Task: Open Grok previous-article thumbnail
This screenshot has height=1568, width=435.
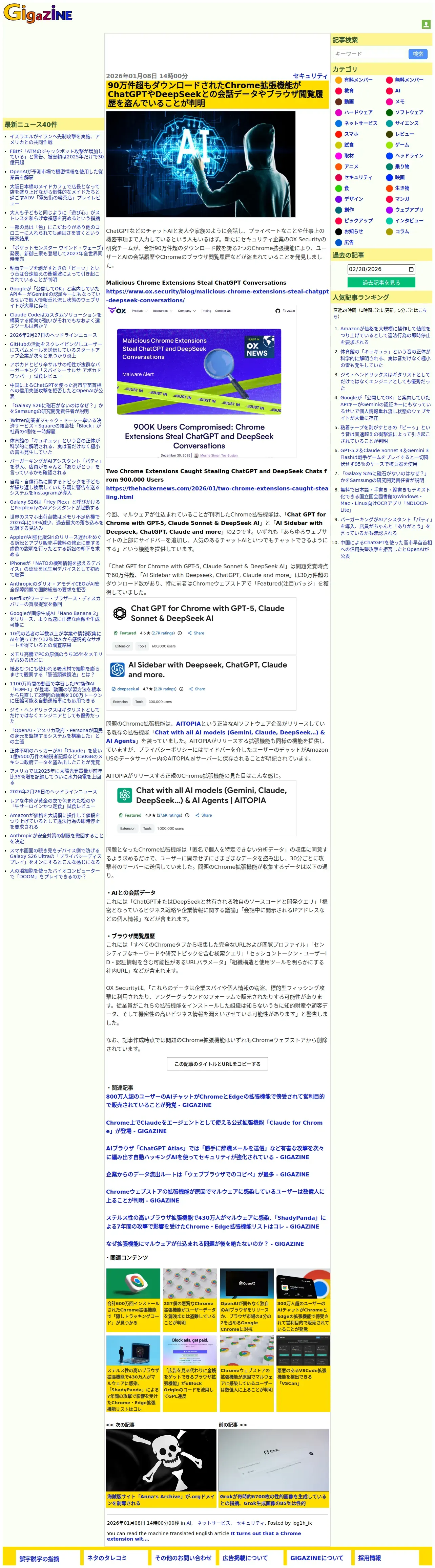Action: coord(274,1460)
